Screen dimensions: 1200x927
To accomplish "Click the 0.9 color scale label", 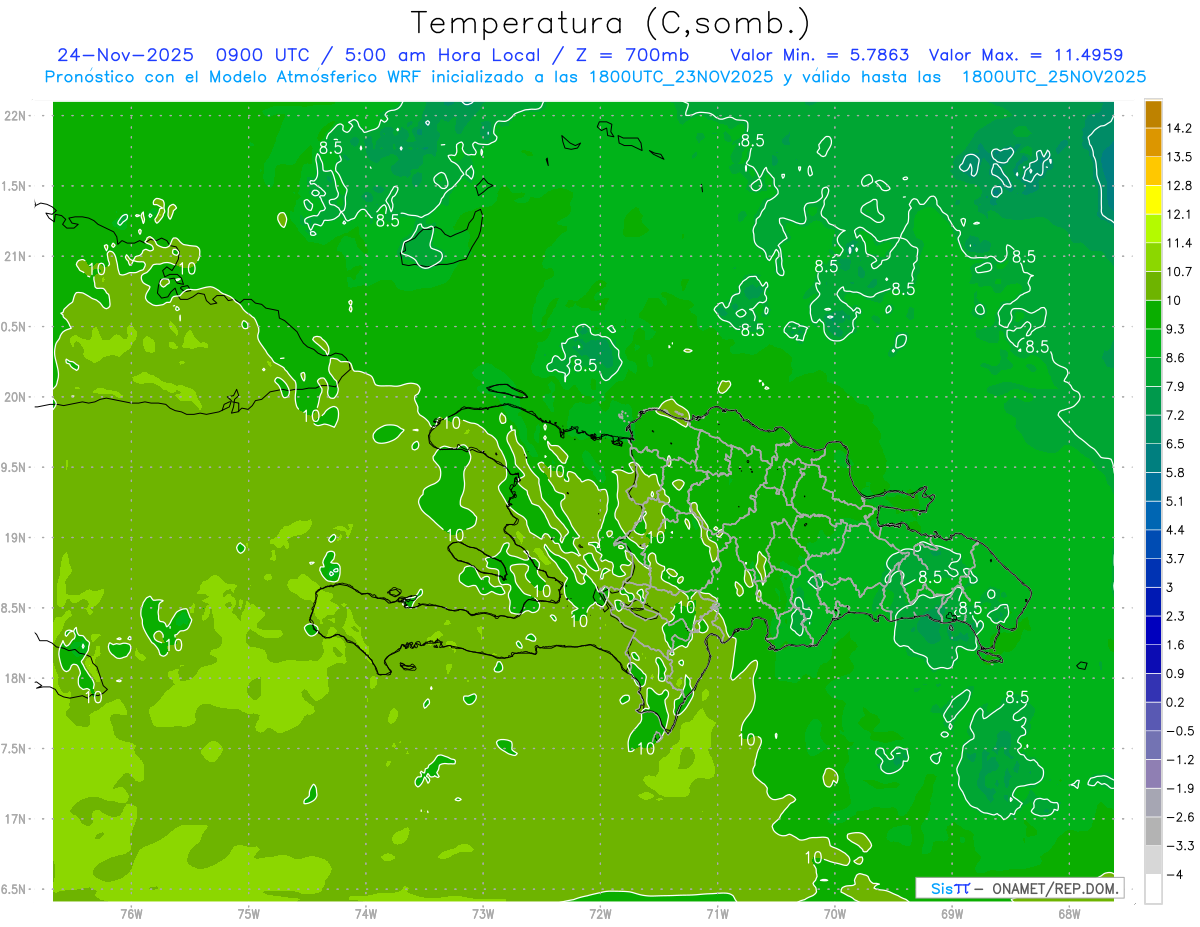I will (1176, 674).
